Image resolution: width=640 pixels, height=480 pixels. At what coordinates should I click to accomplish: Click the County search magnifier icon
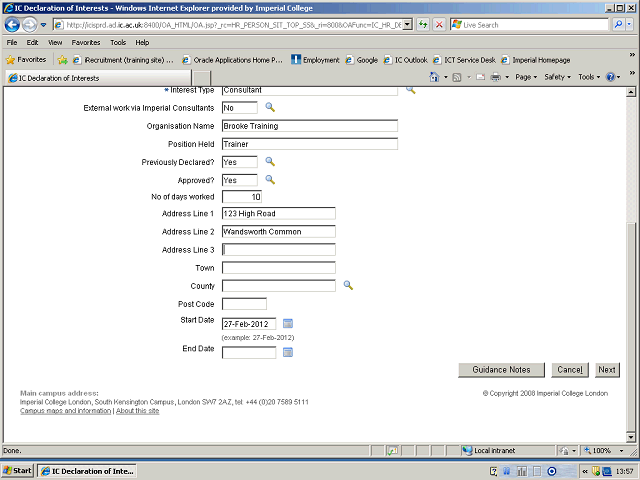[349, 286]
